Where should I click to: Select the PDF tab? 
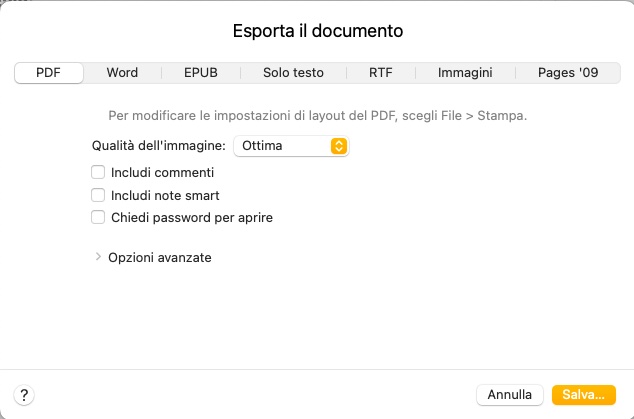pyautogui.click(x=48, y=72)
